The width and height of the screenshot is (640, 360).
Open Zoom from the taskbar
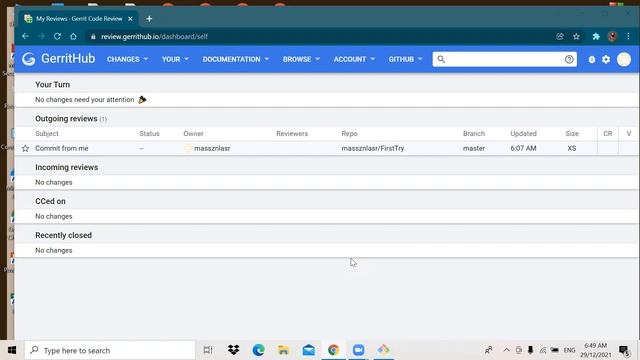click(x=358, y=350)
